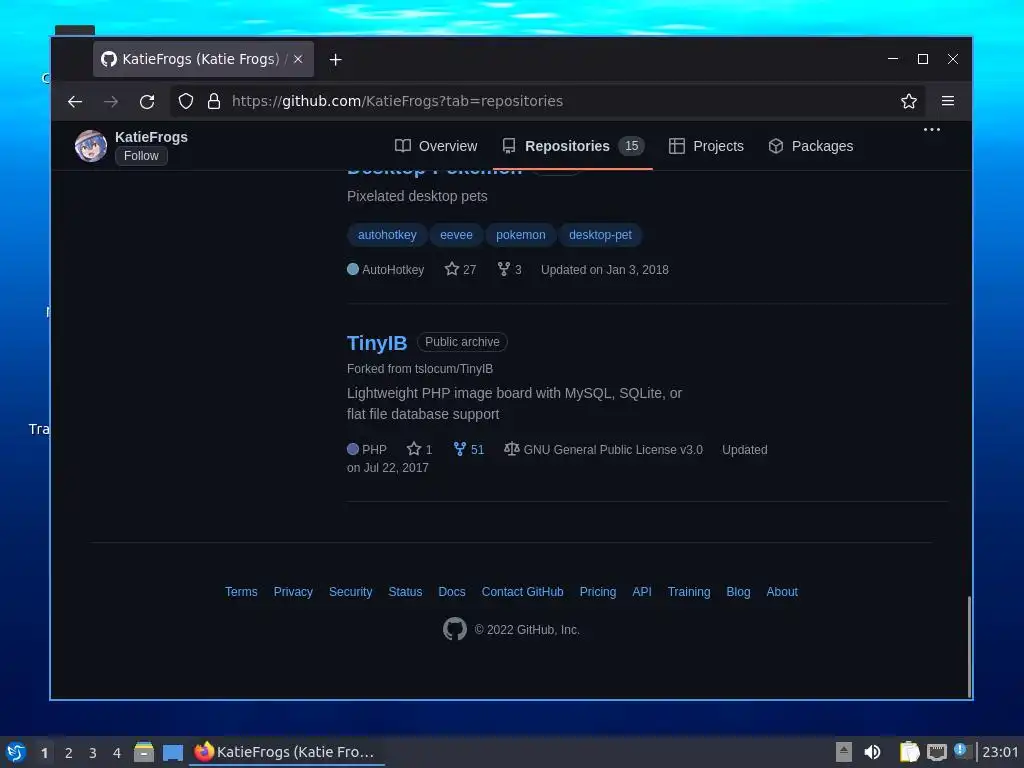Click the GitHub Octocat footer logo

455,629
